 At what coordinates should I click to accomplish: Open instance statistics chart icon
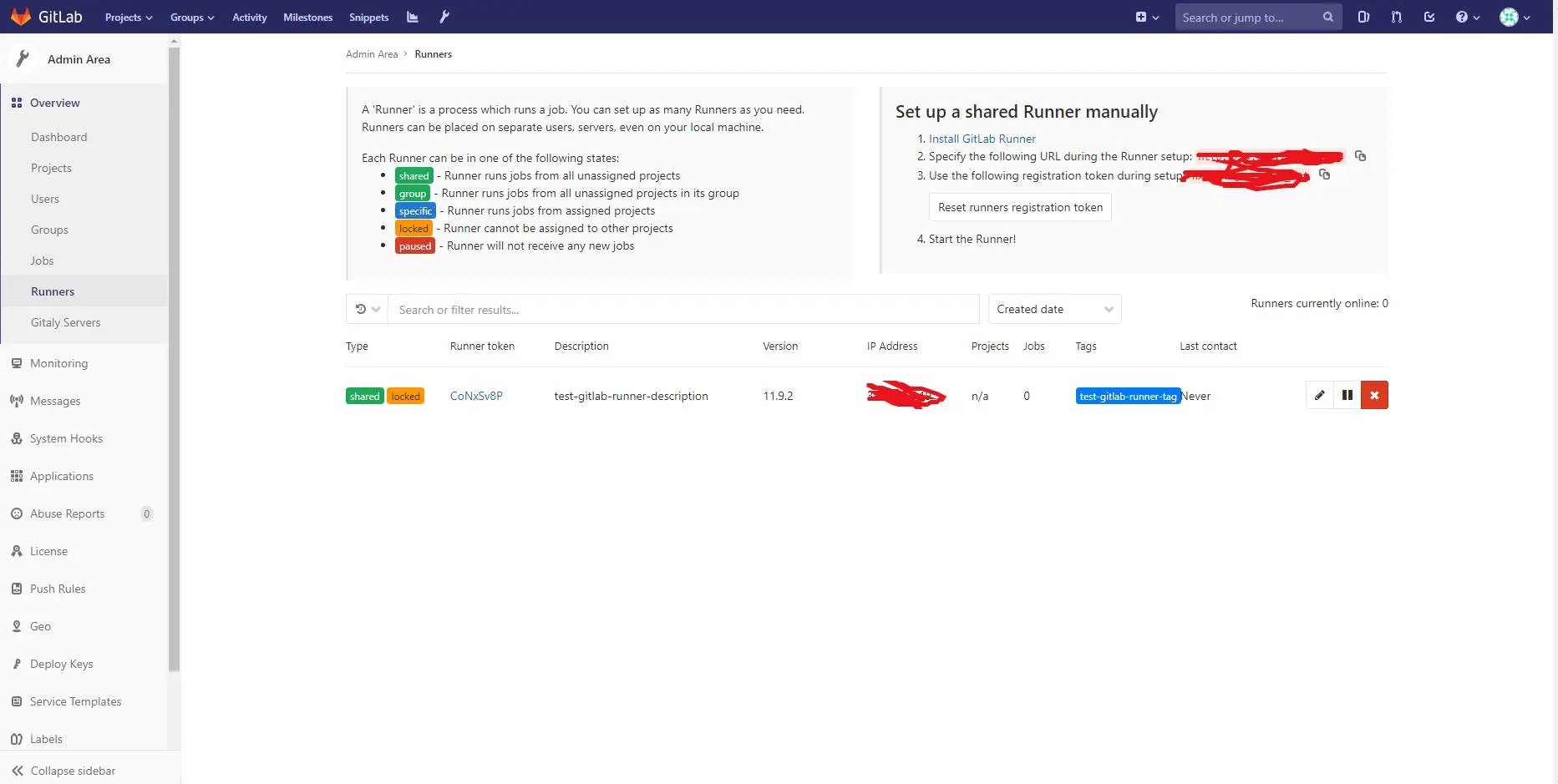pos(412,17)
